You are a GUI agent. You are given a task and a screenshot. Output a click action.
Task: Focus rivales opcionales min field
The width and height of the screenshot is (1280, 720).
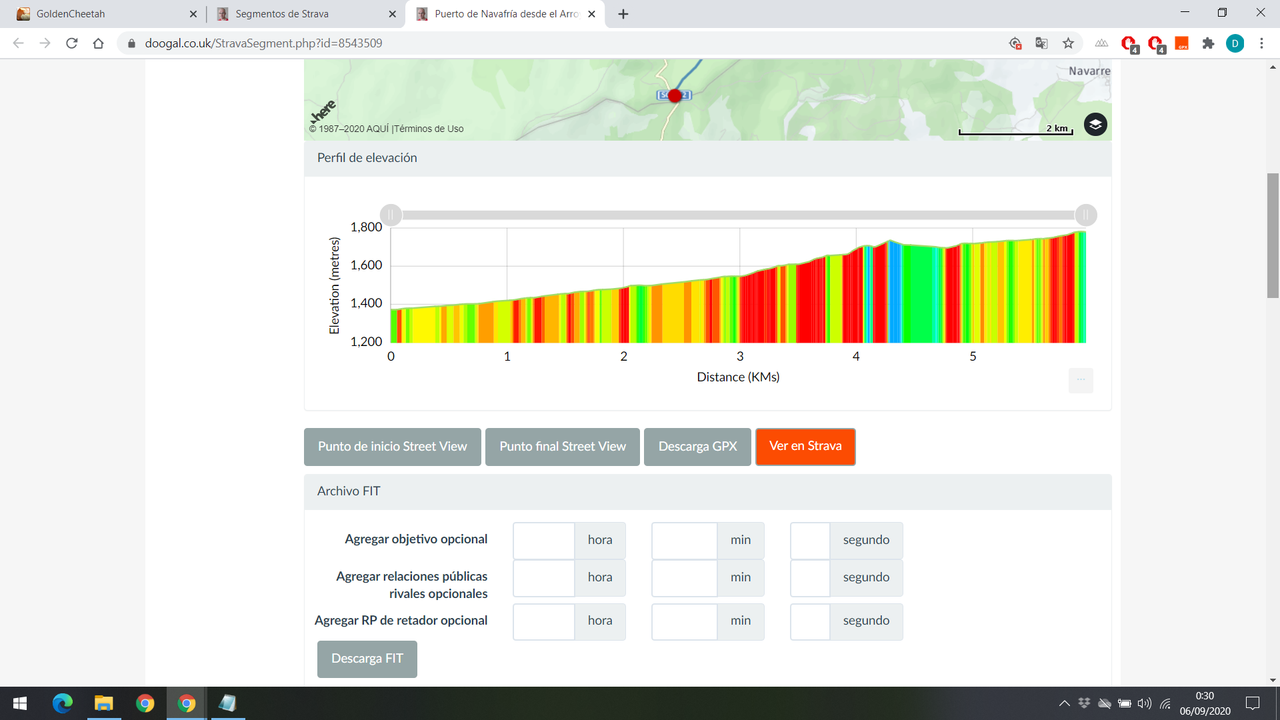[684, 578]
